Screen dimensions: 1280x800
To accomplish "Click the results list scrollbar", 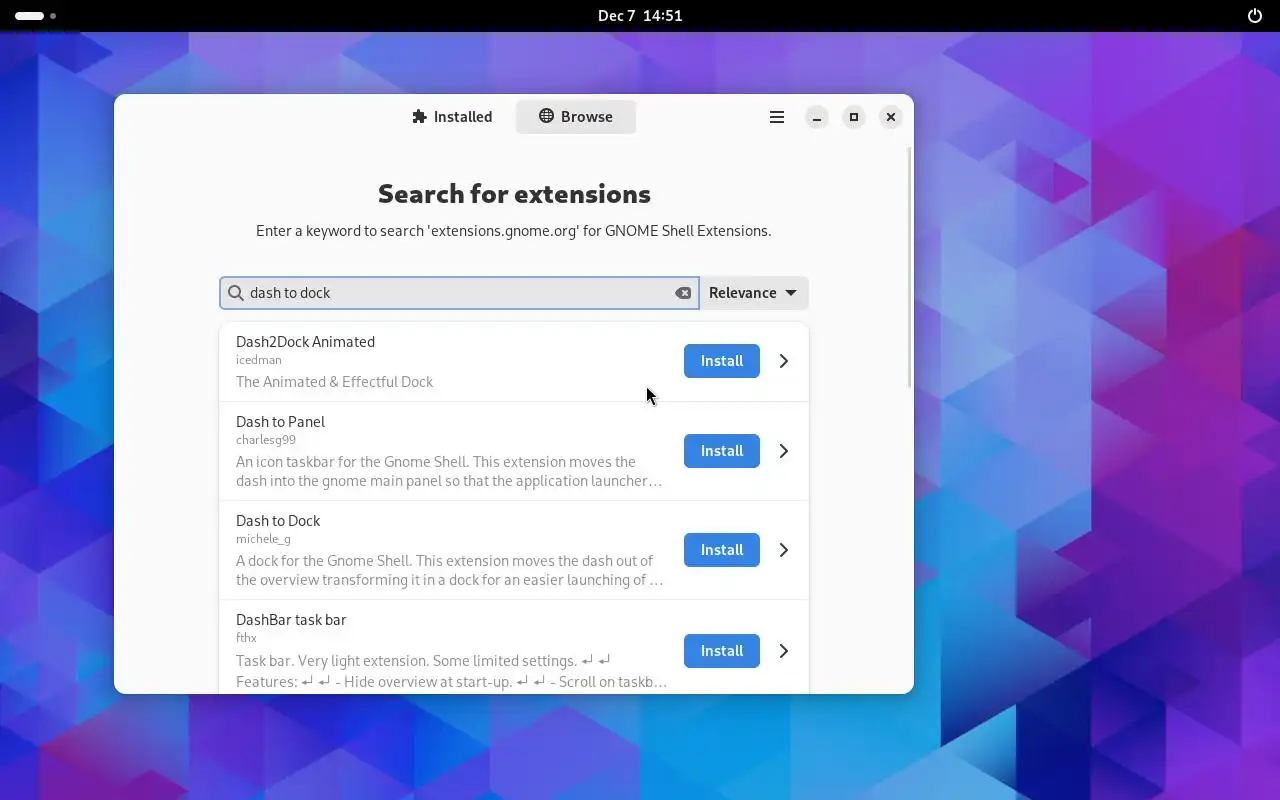I will [x=909, y=267].
